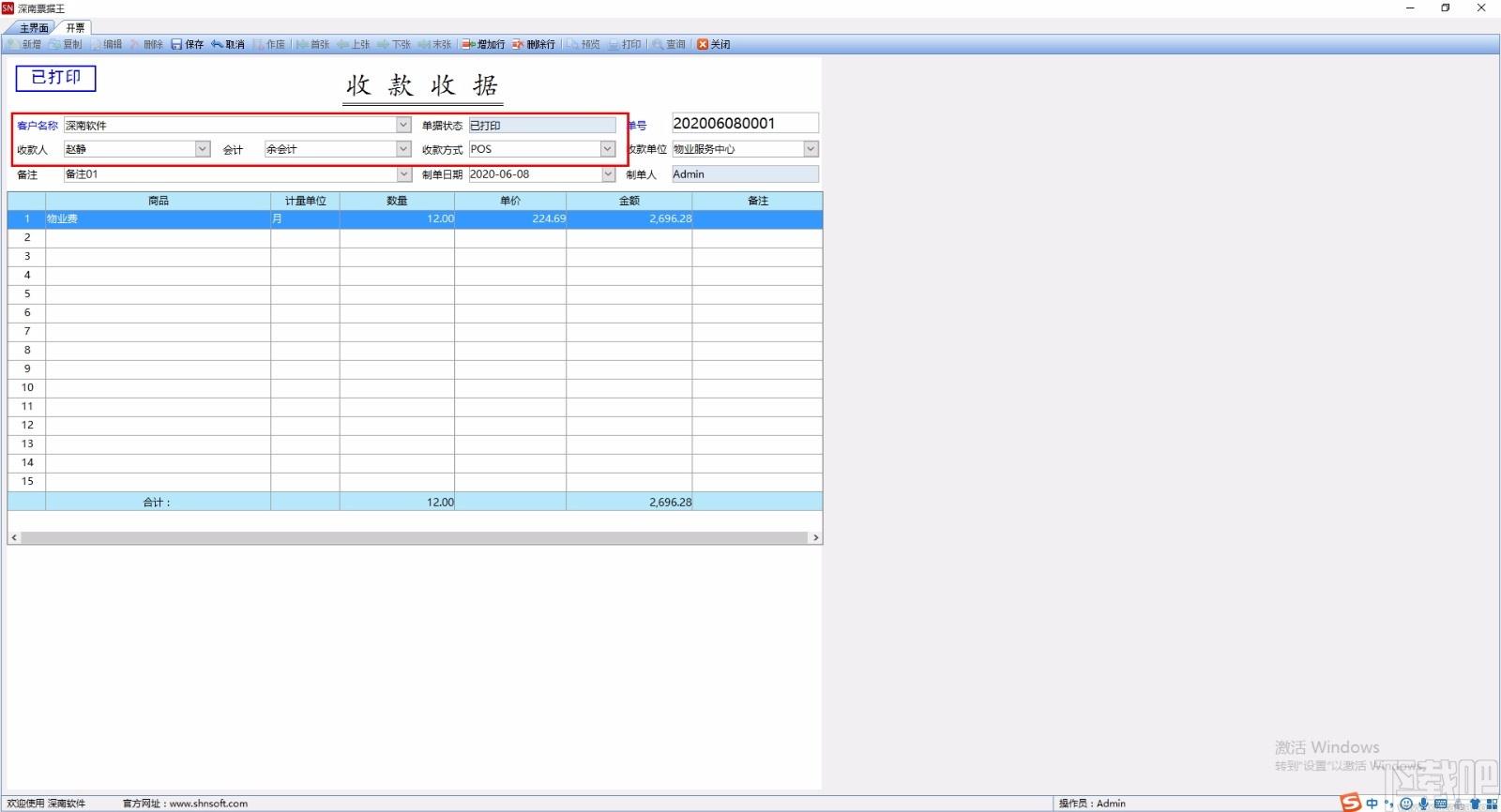Click the 官方网址 www.shnsoft.com text

(185, 804)
